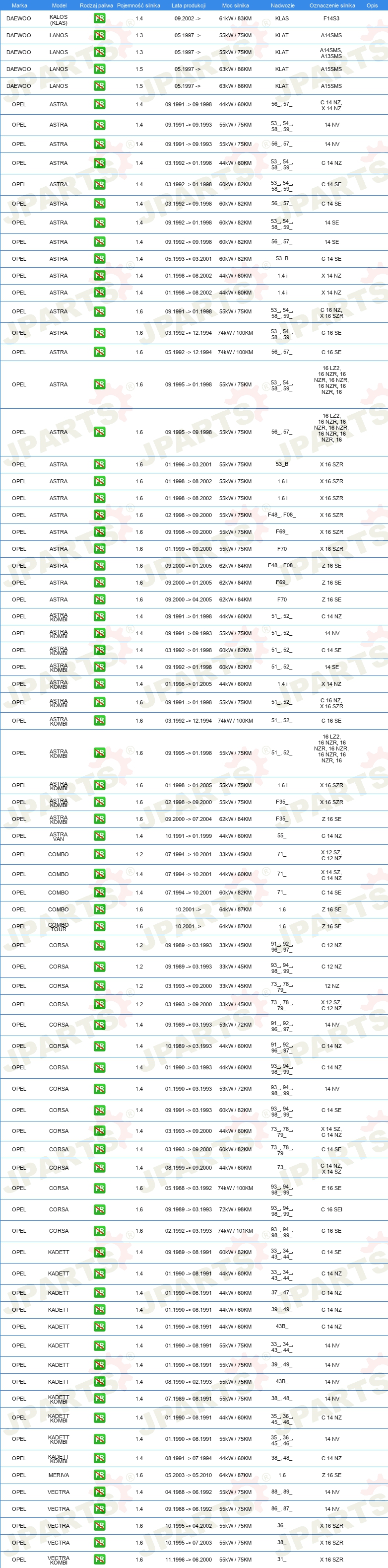388x1568 pixels.
Task: Click the Lata produkcji column header
Action: point(189,5)
